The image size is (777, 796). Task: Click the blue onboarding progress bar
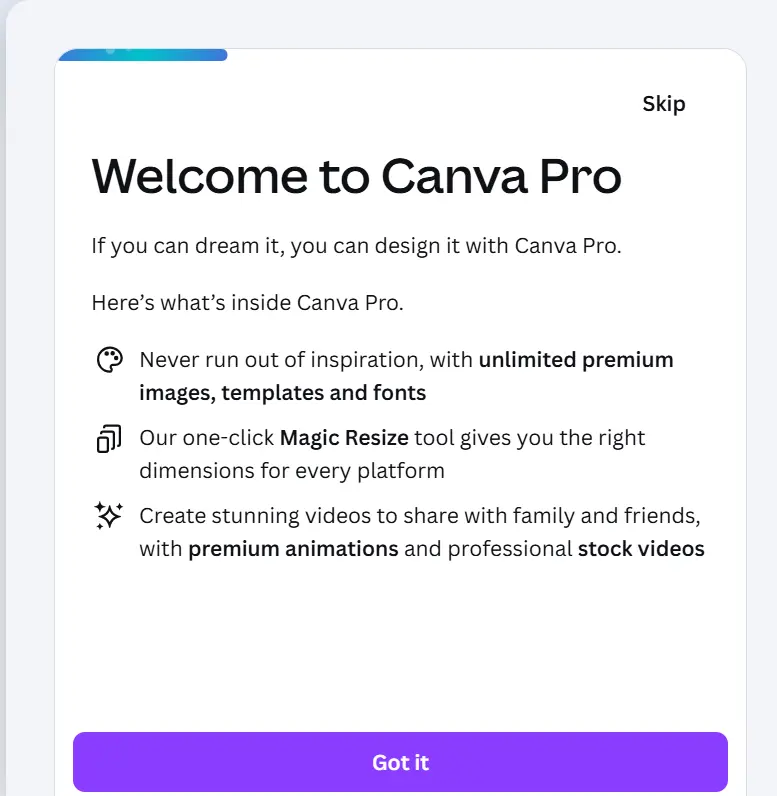(x=143, y=55)
